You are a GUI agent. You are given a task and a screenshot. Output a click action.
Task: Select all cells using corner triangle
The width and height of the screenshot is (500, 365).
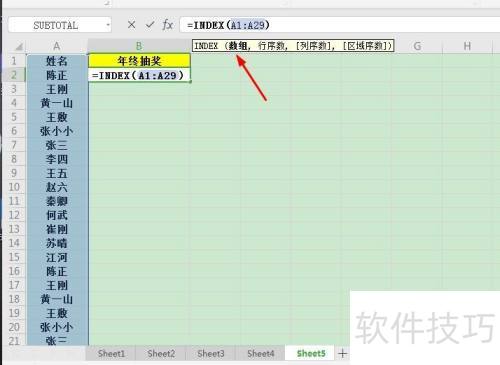click(x=19, y=47)
